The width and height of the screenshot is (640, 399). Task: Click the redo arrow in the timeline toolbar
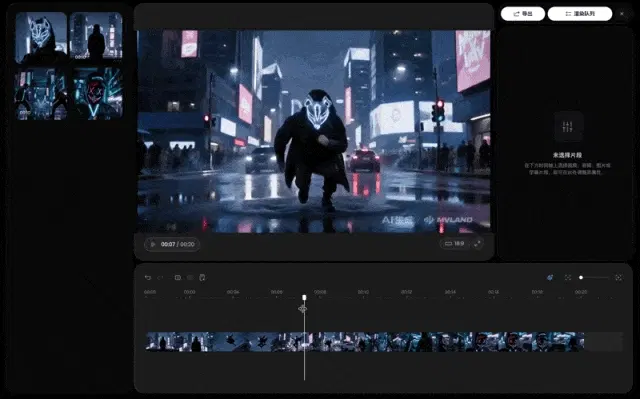pos(160,278)
